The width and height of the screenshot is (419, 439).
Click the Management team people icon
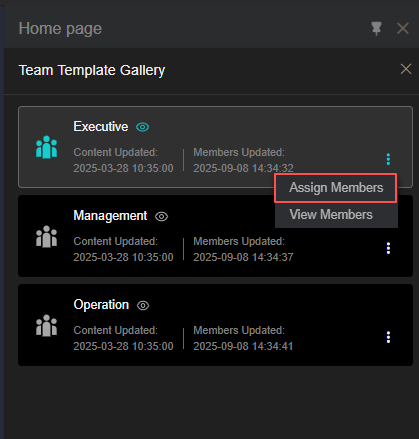click(x=46, y=236)
